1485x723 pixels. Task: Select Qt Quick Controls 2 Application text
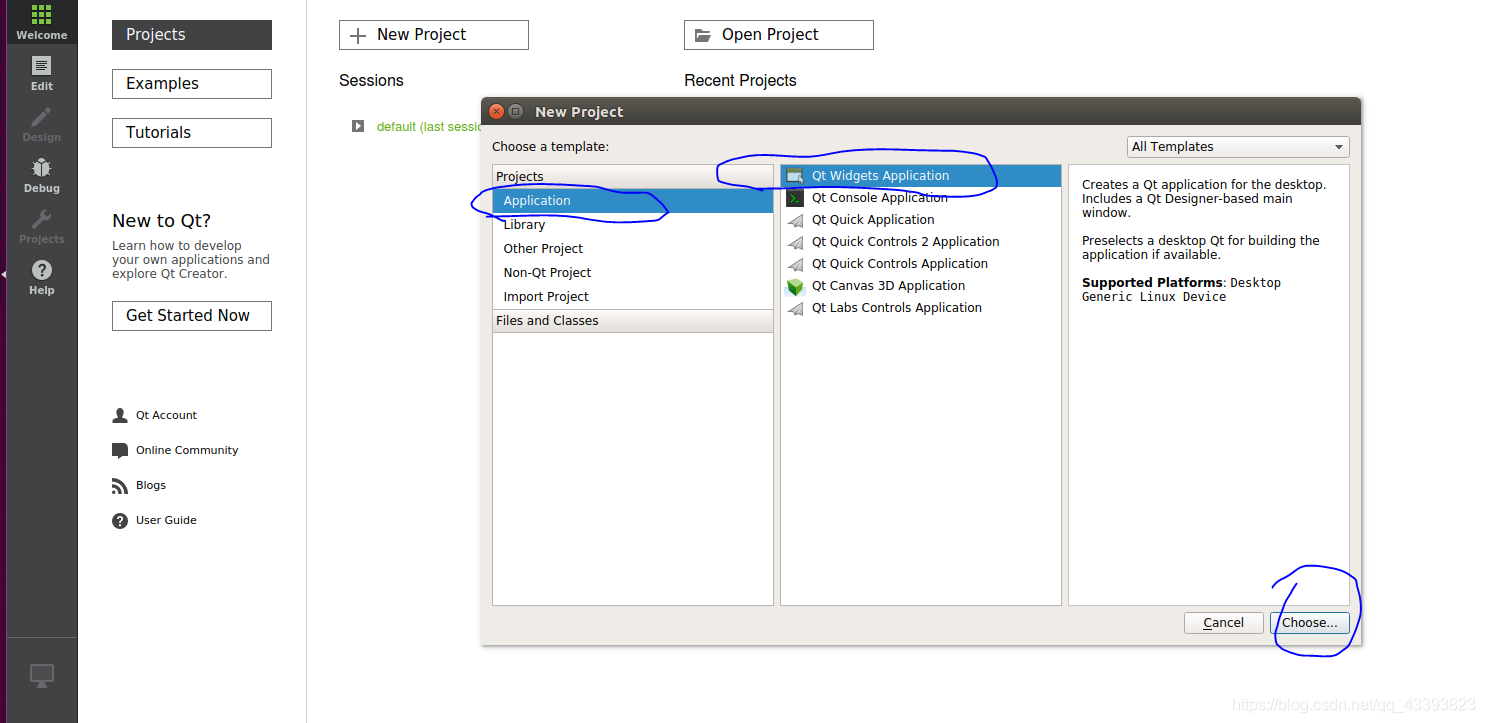(x=906, y=242)
